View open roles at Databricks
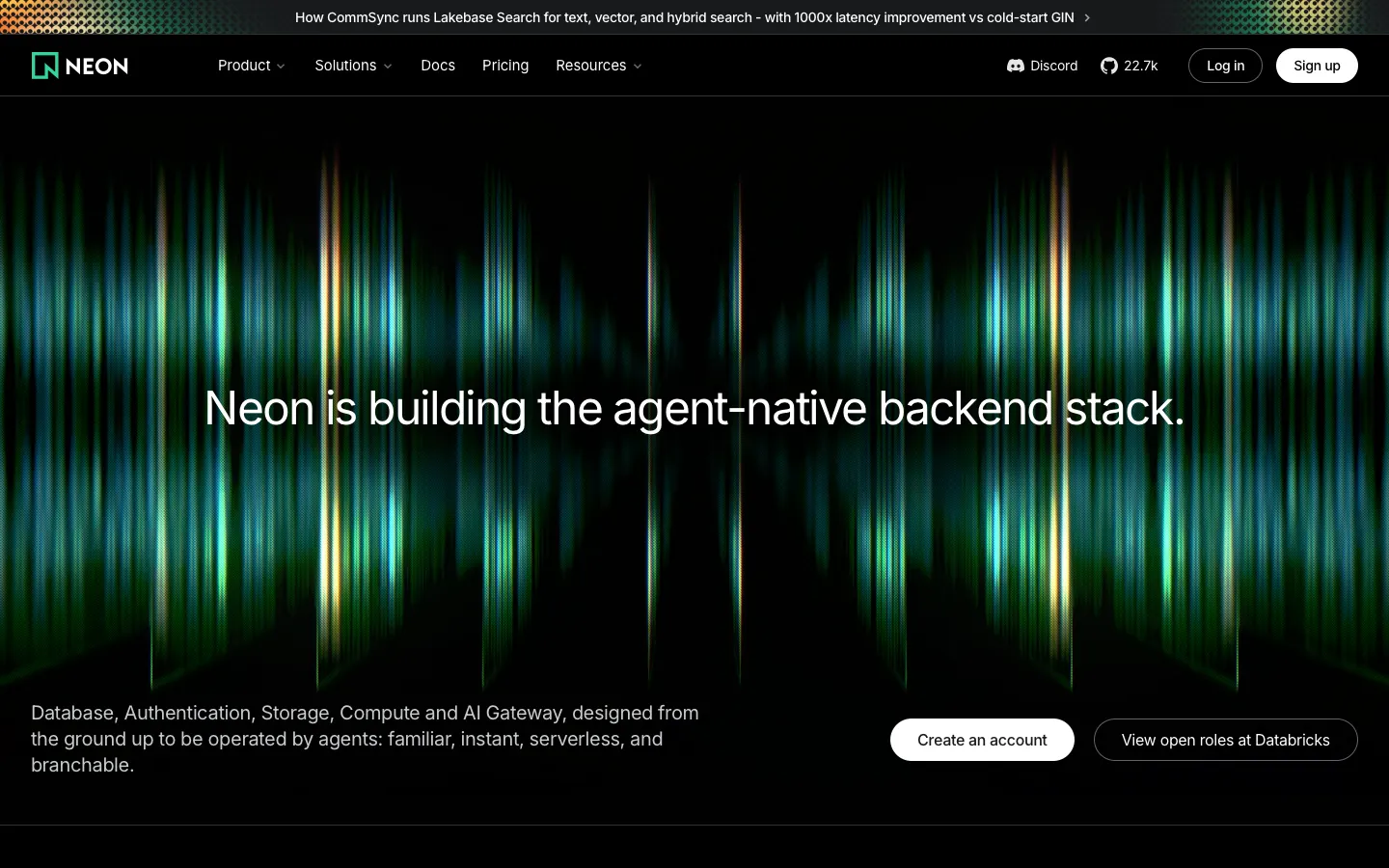 (x=1225, y=740)
